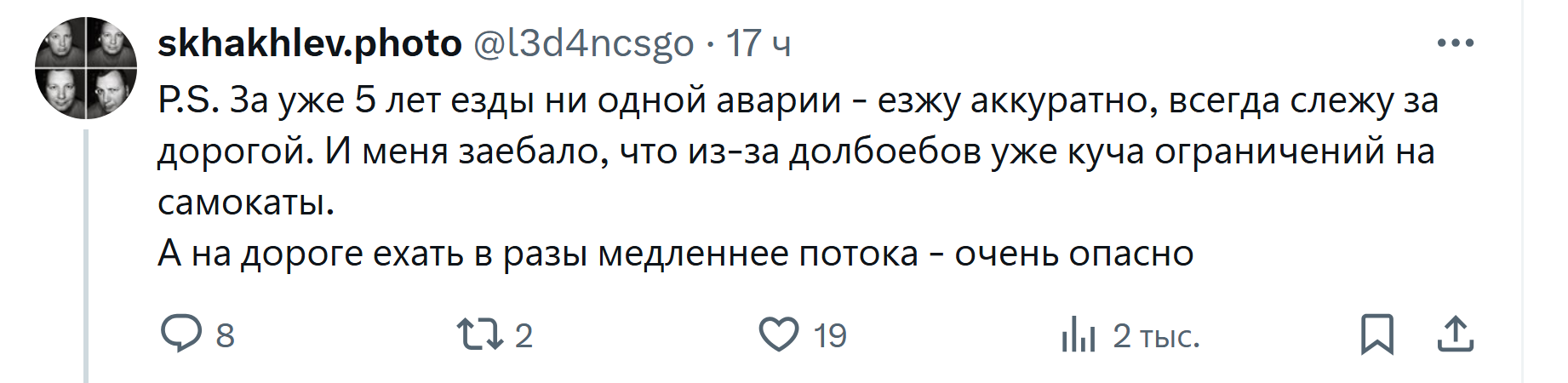This screenshot has width=1568, height=383.
Task: Click the skhakhlev.photo display name
Action: point(310,43)
